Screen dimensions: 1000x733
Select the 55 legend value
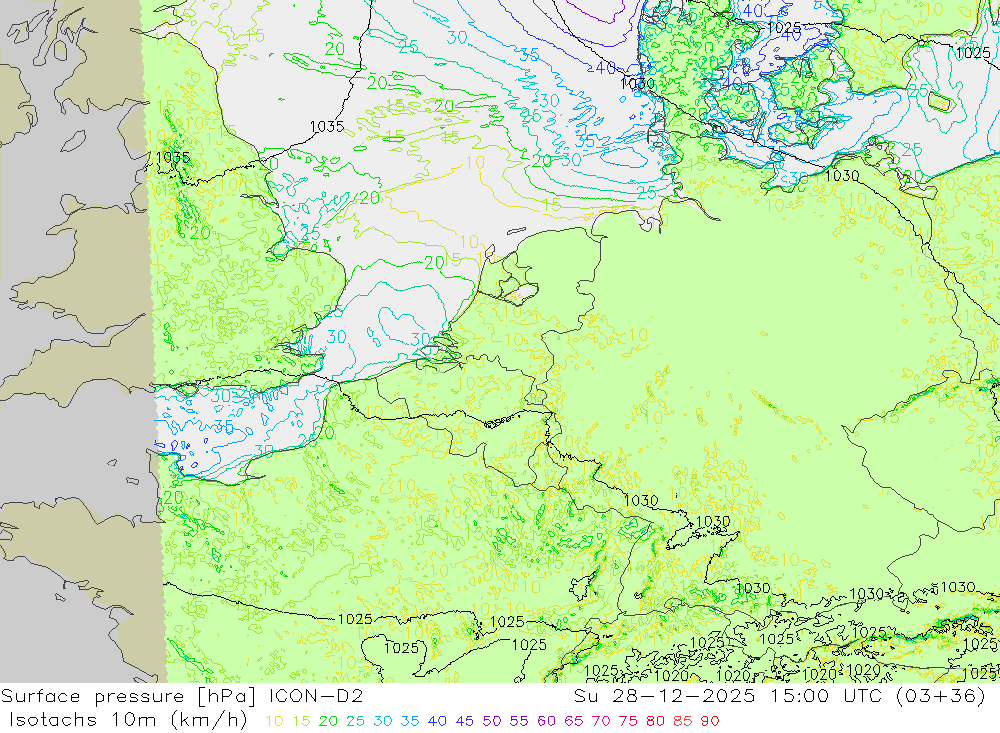click(x=519, y=721)
